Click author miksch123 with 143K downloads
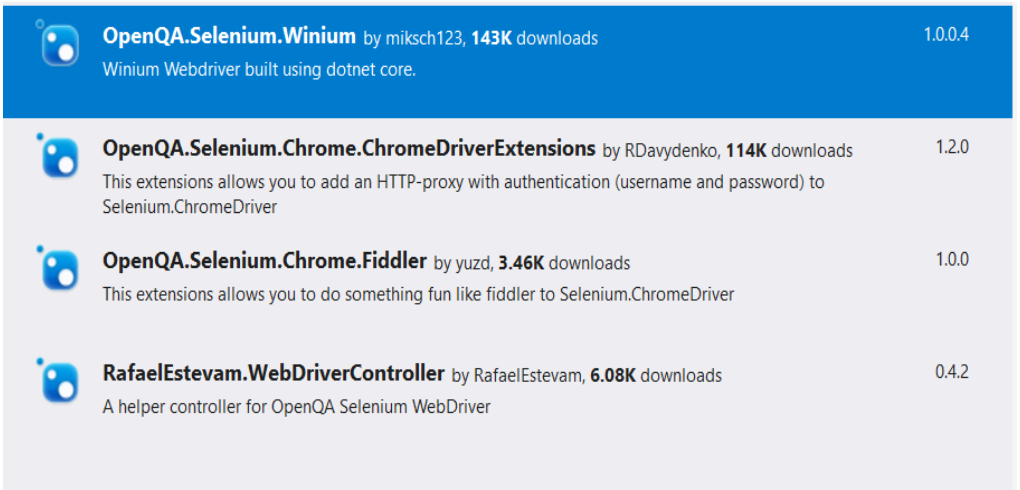Image resolution: width=1020 pixels, height=490 pixels. (480, 39)
